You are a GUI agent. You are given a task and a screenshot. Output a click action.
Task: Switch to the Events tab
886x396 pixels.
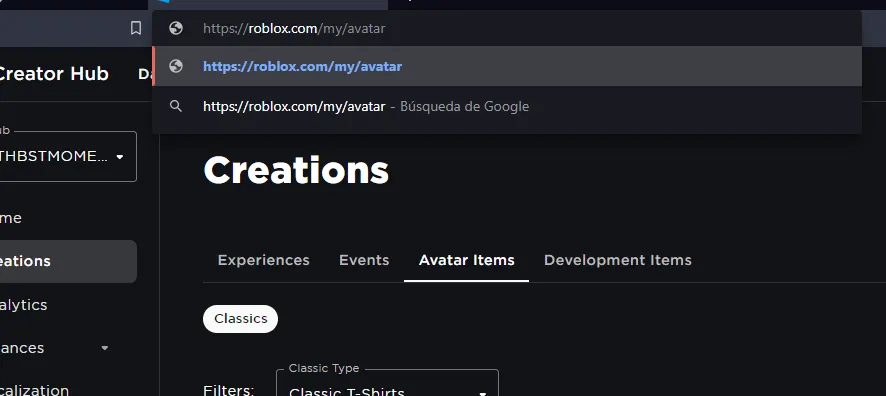click(x=364, y=260)
